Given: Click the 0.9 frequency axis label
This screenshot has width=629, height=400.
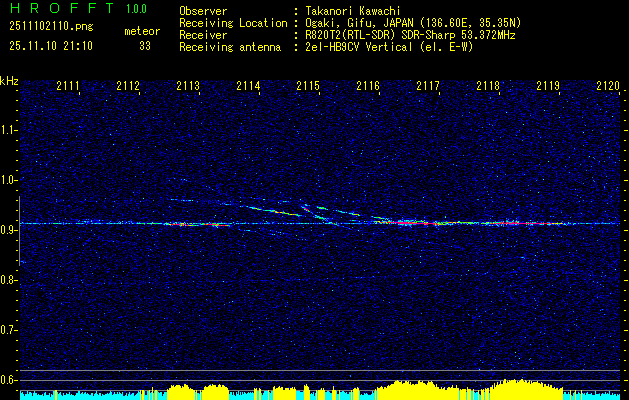Looking at the screenshot, I should [8, 230].
